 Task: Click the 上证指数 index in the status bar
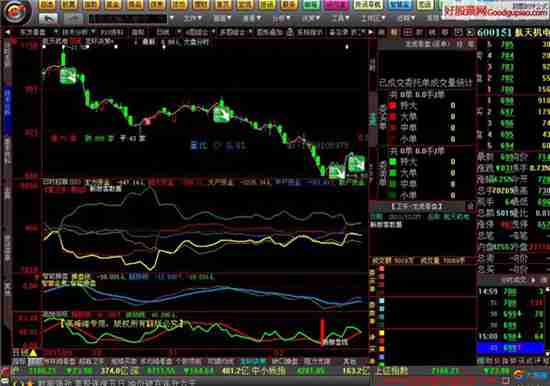[393, 371]
